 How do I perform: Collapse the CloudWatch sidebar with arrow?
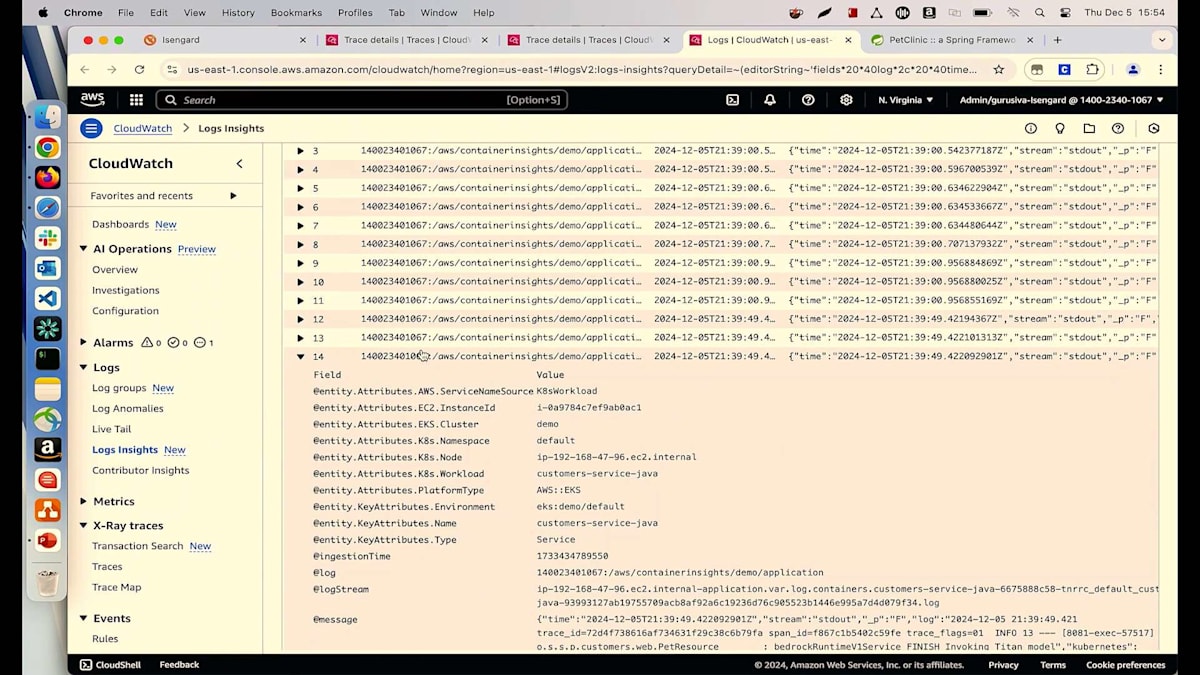coord(239,163)
